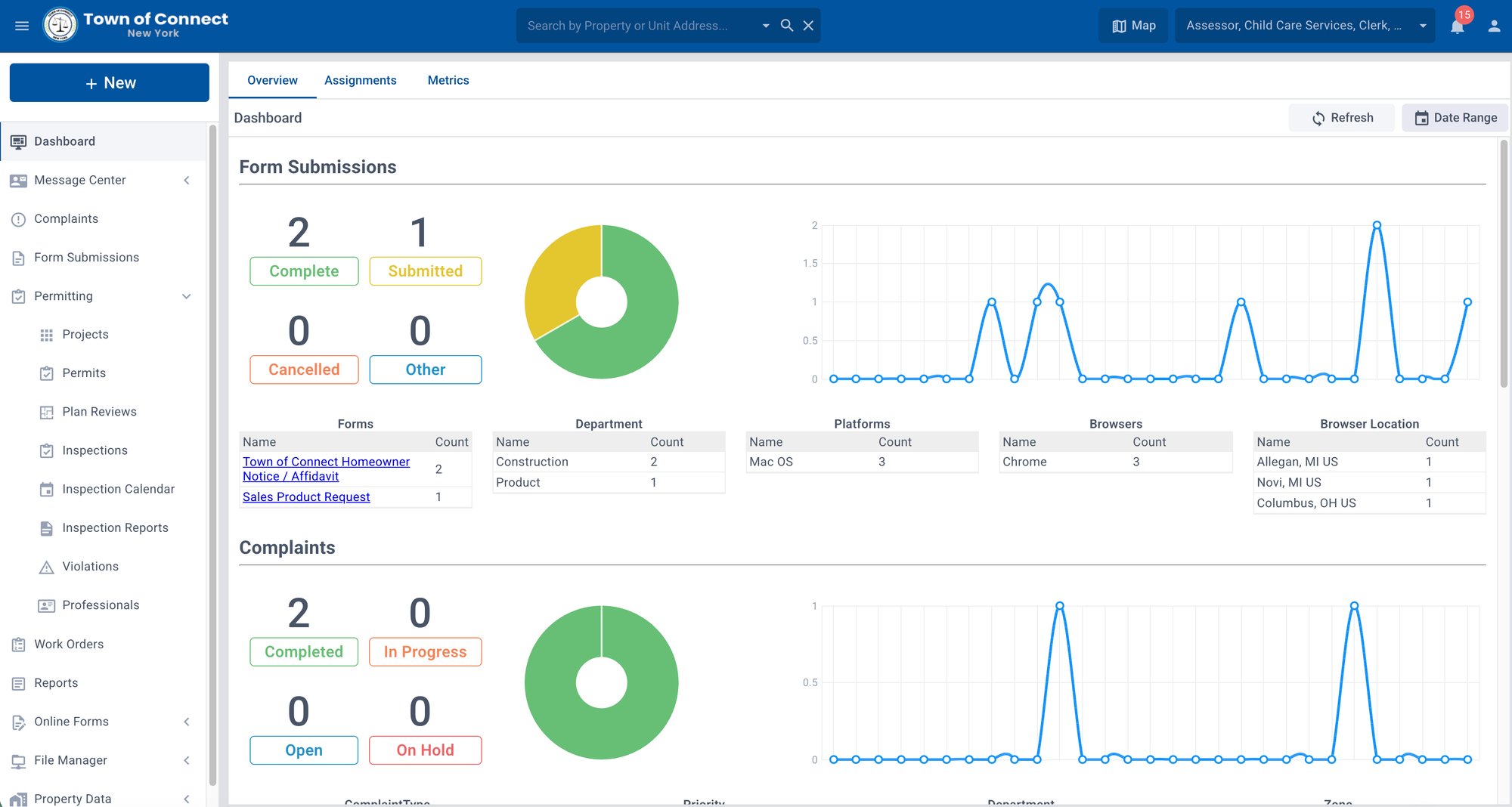Open Complaints in the sidebar
This screenshot has height=807, width=1512.
point(66,218)
